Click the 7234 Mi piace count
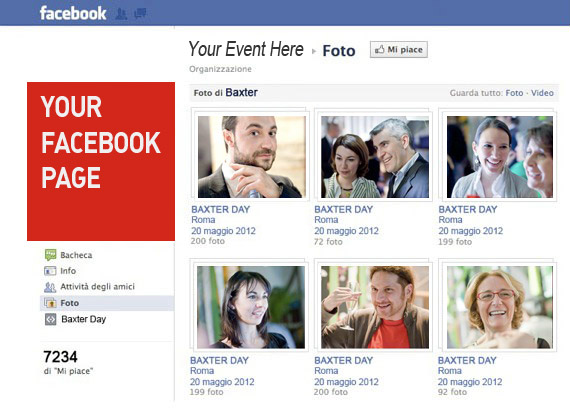Screen dimensions: 570x412 pyautogui.click(x=60, y=357)
